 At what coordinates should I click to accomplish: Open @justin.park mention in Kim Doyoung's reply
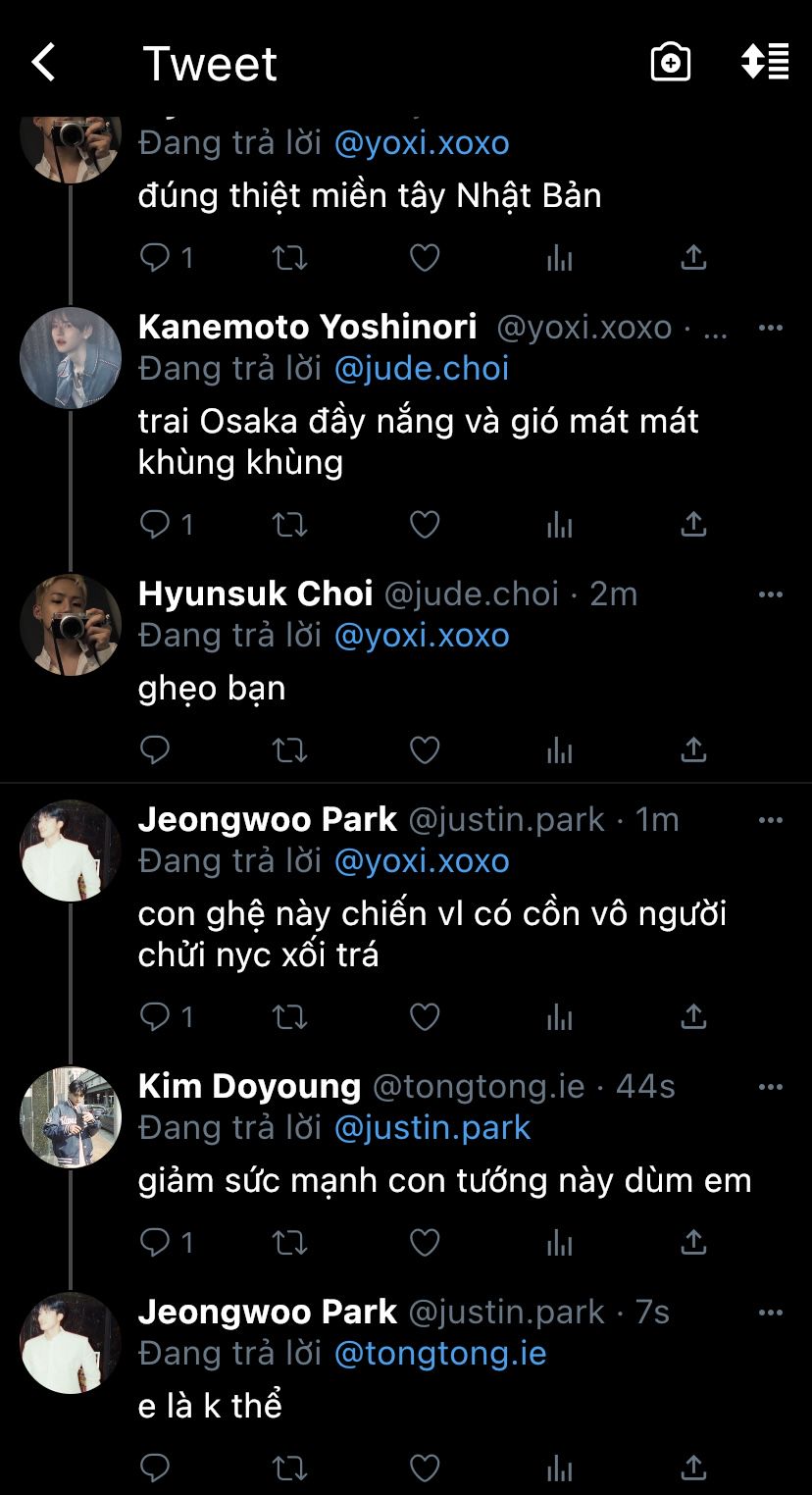(x=432, y=1128)
